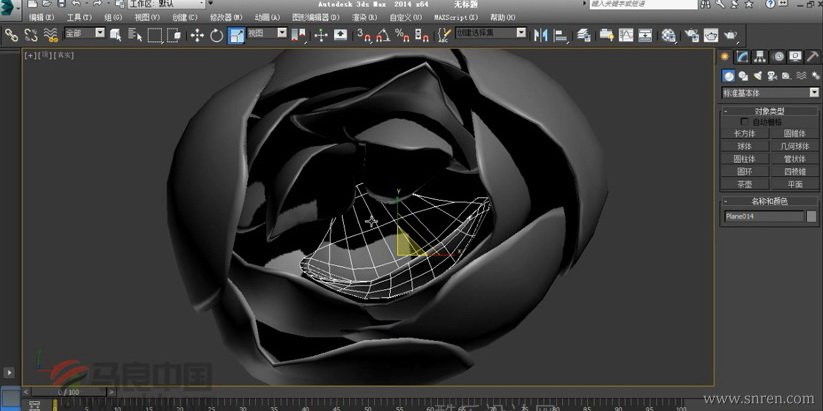Click the 长方体 box button
Screen dimensions: 823x411
pos(744,133)
